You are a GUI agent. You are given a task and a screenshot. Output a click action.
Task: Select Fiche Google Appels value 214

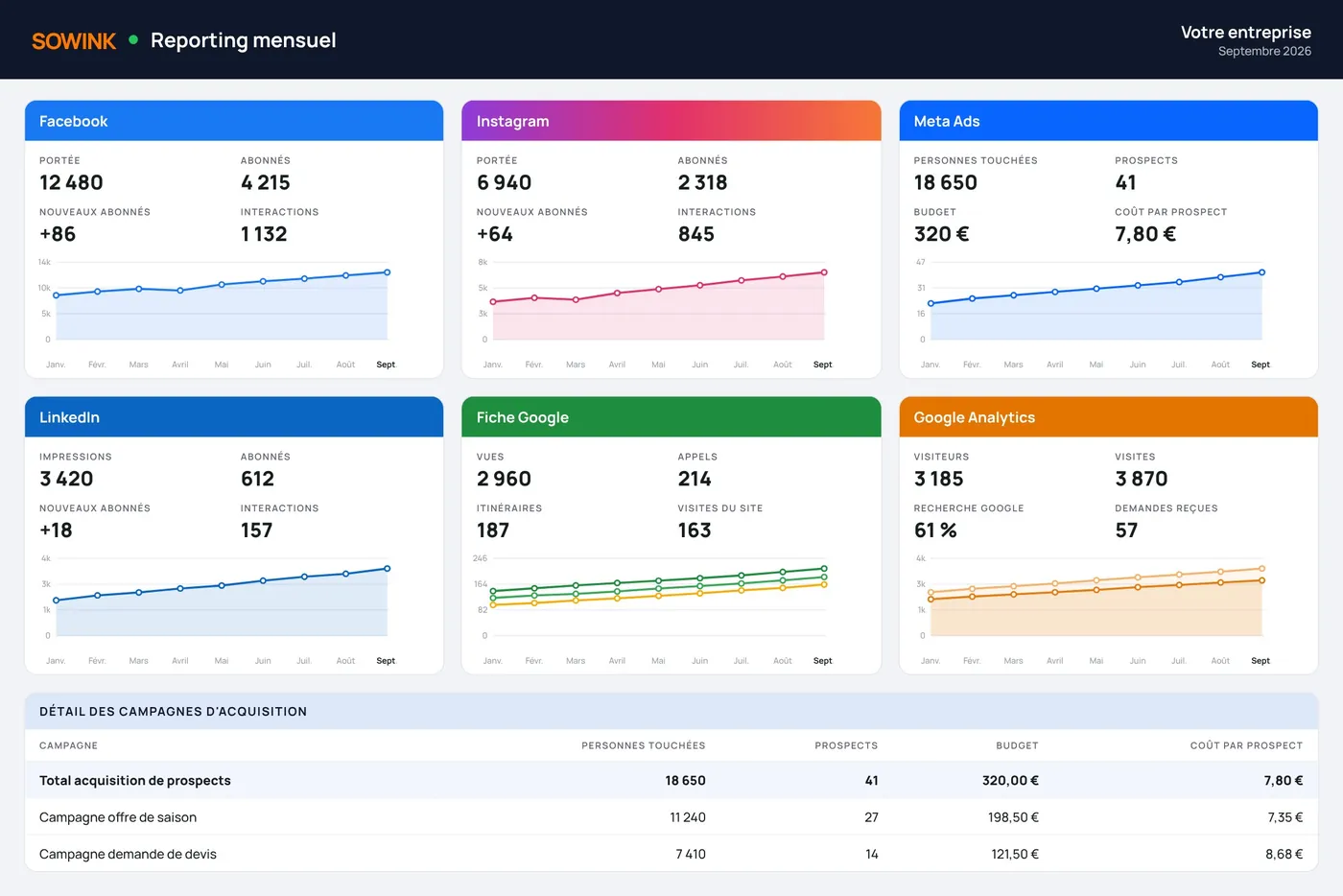[x=695, y=479]
